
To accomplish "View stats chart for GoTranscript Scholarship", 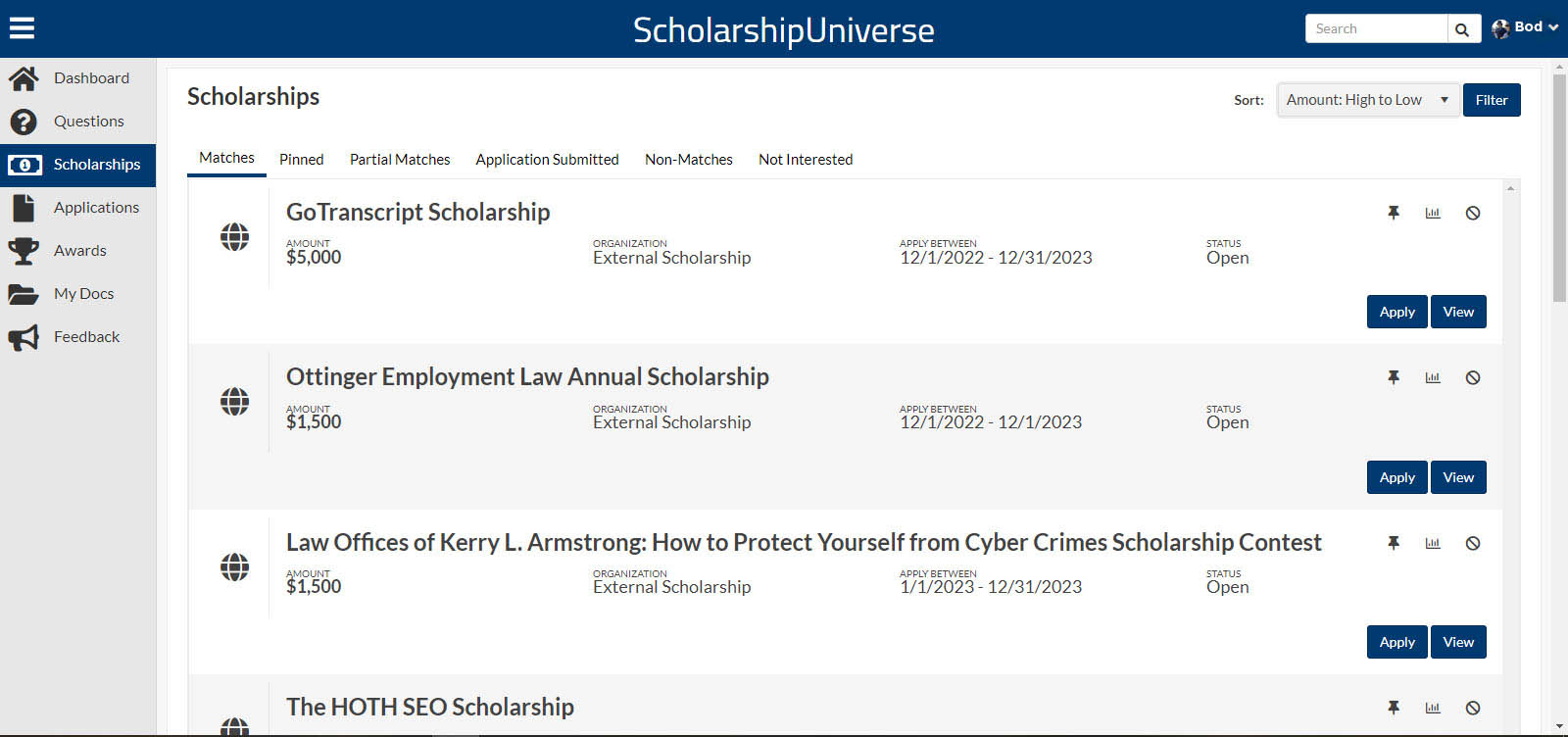I will pos(1433,213).
